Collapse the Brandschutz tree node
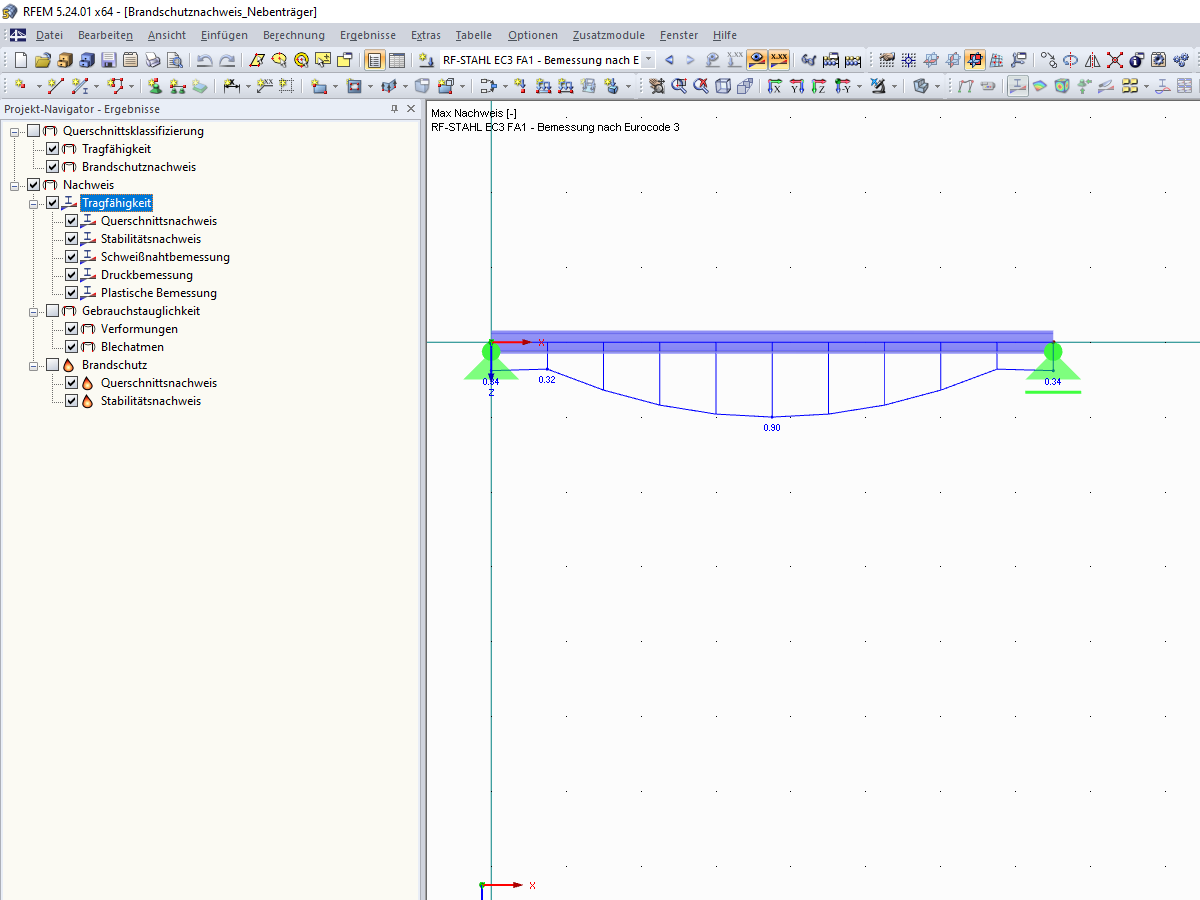1200x900 pixels. coord(34,365)
